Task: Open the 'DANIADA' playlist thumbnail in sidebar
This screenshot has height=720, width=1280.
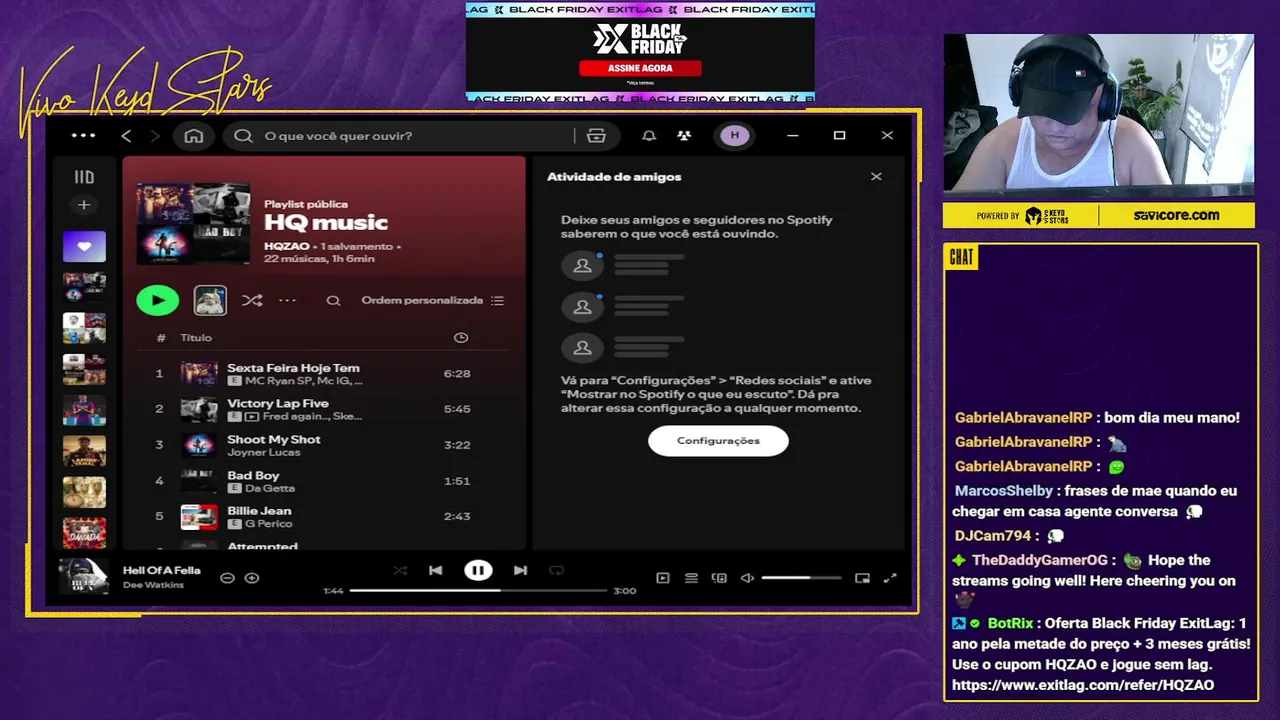Action: click(84, 533)
